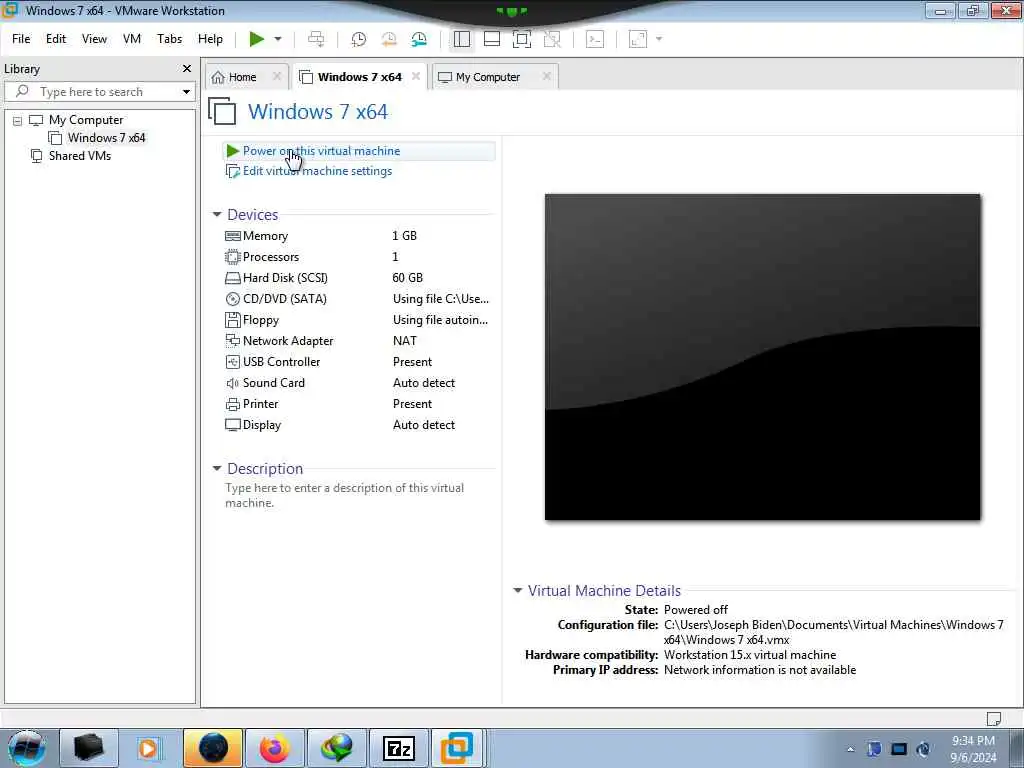The width and height of the screenshot is (1024, 768).
Task: Click the Unity mode toolbar icon
Action: click(552, 39)
